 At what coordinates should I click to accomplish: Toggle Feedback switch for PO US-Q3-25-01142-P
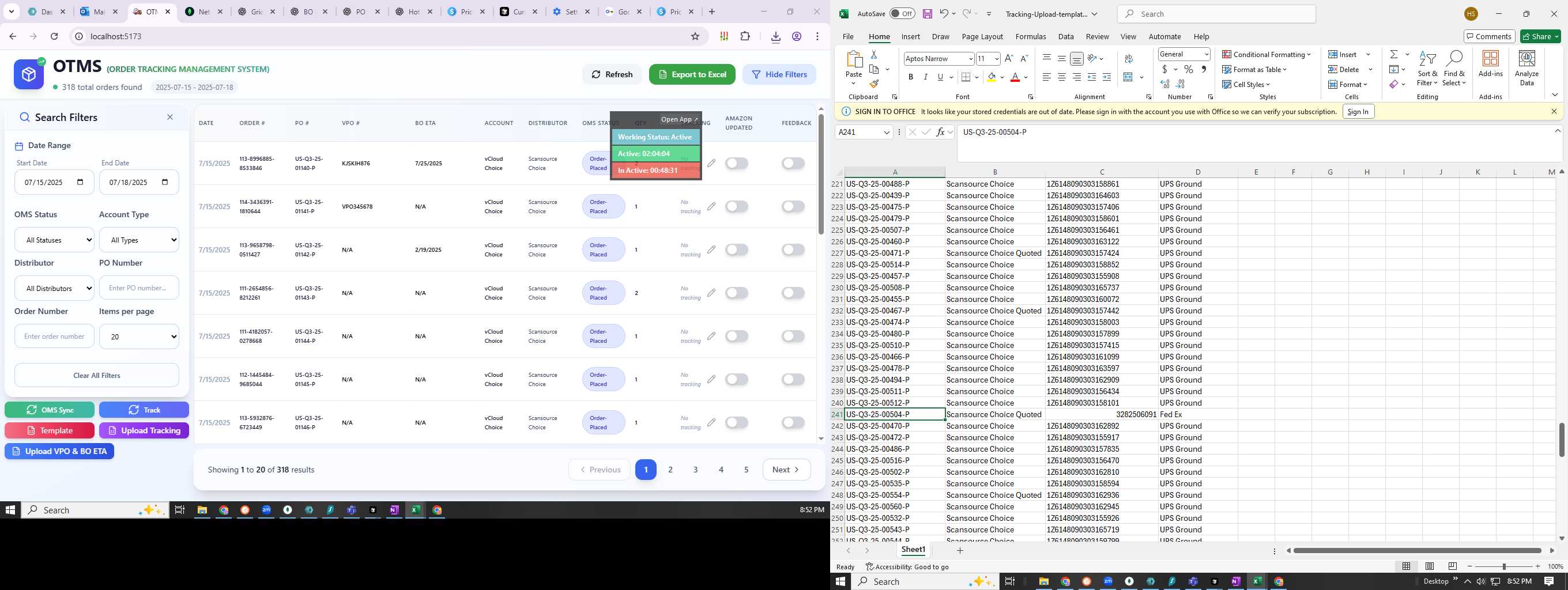(x=793, y=249)
